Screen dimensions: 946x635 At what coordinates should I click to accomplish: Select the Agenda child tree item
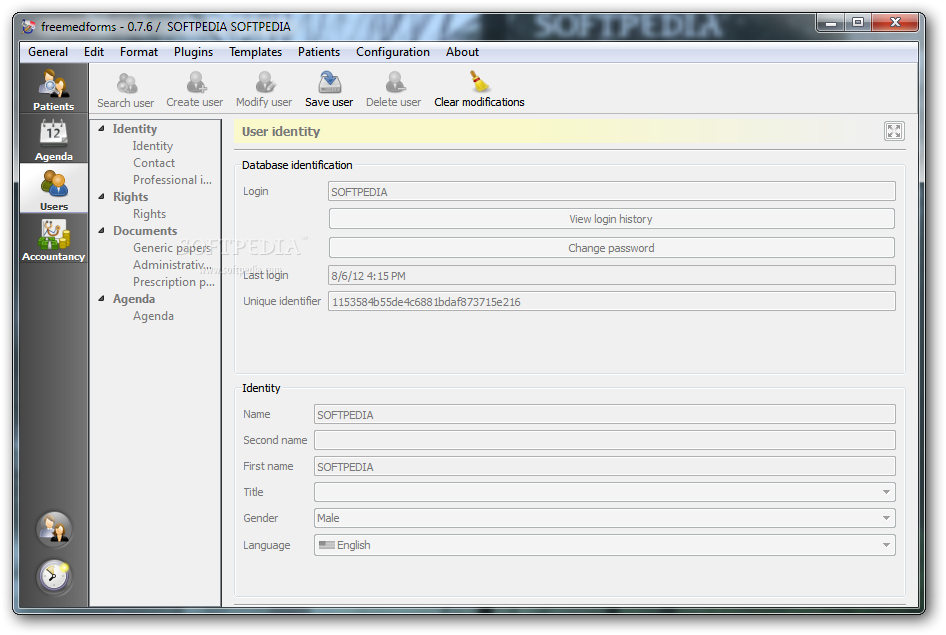tap(153, 316)
